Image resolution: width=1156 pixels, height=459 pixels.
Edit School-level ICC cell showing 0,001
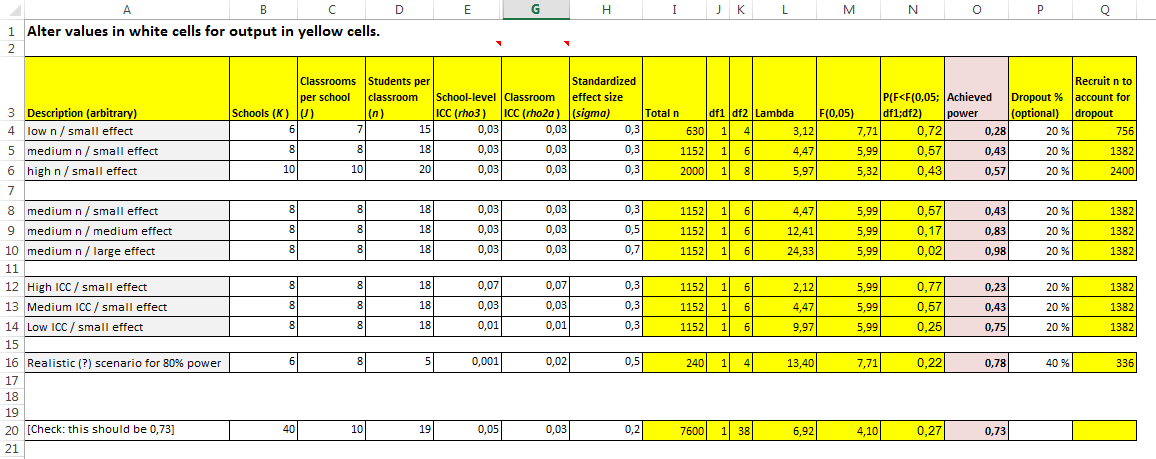(x=467, y=362)
